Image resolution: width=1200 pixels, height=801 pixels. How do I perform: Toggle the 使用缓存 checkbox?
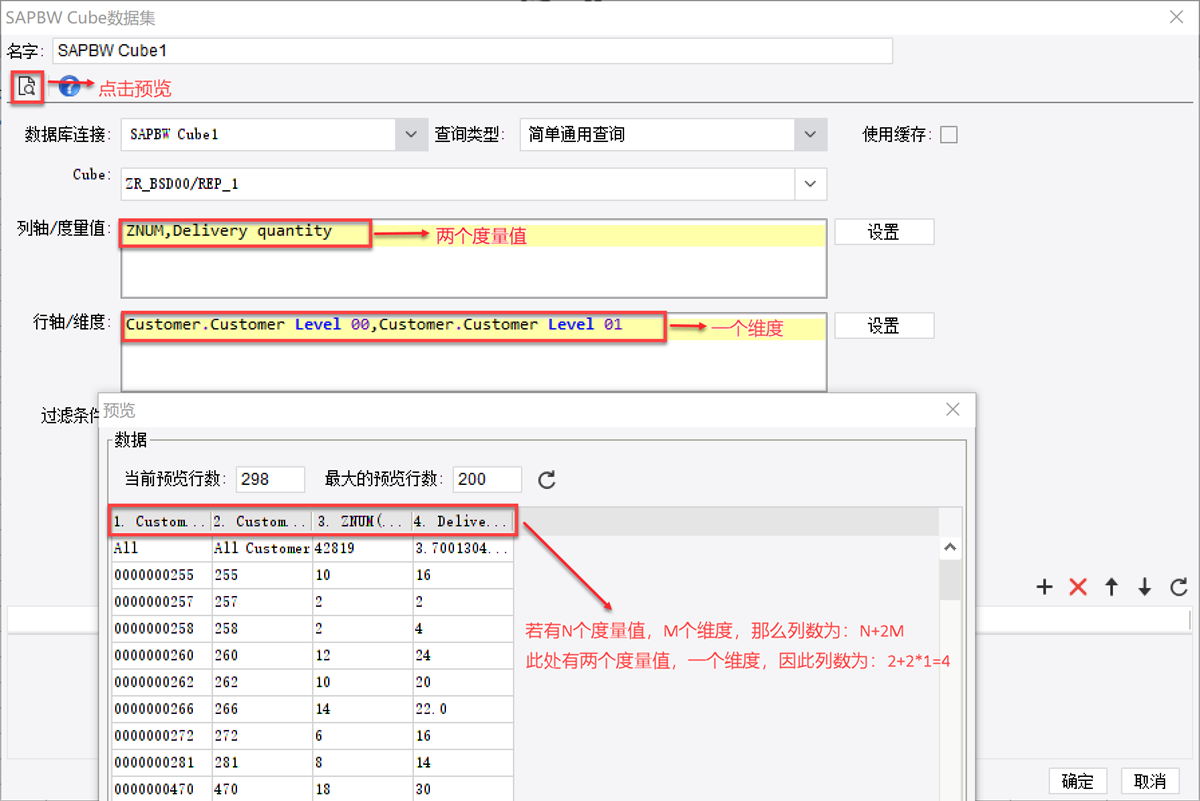click(x=949, y=134)
